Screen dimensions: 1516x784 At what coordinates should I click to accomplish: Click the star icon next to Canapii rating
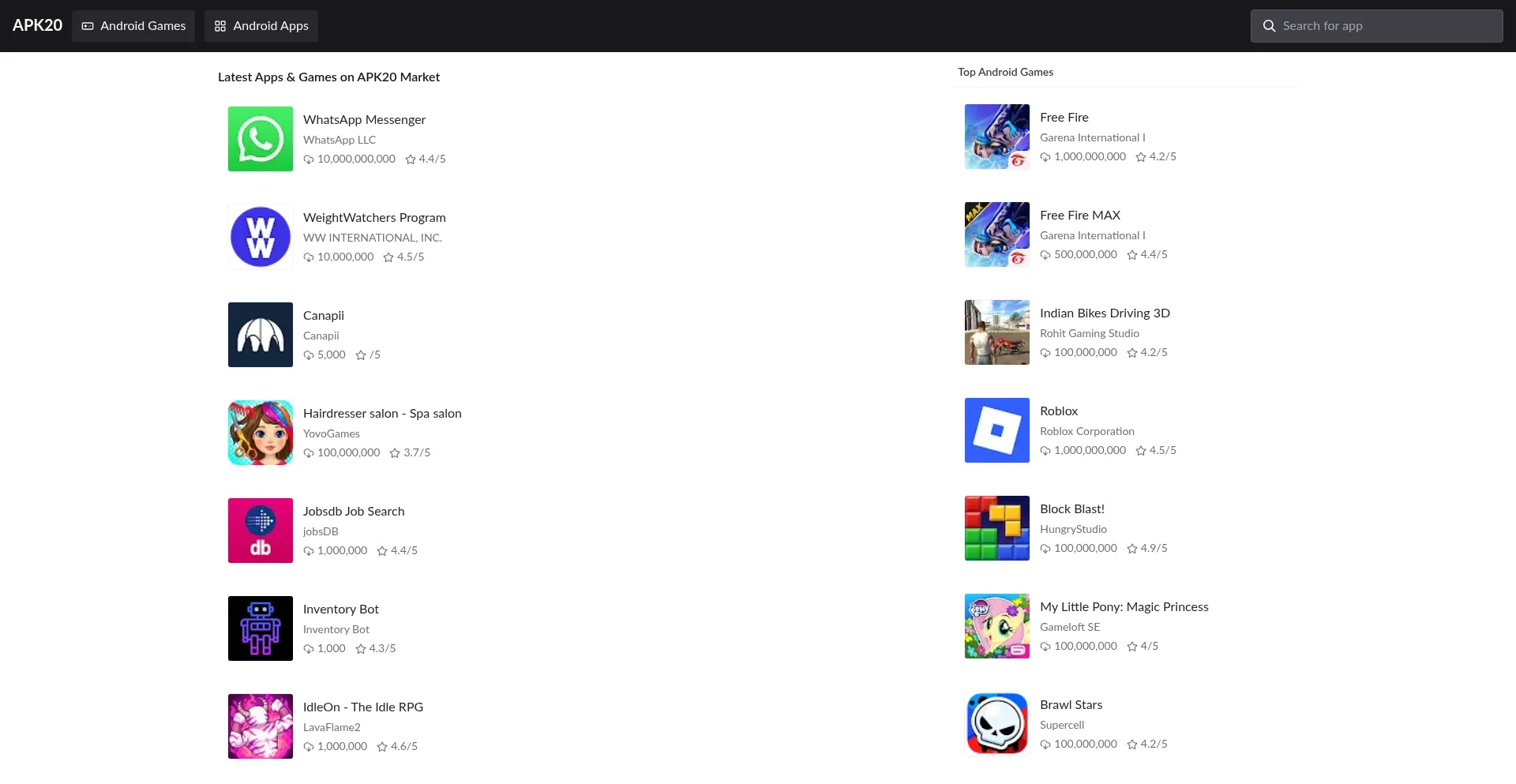pos(361,355)
